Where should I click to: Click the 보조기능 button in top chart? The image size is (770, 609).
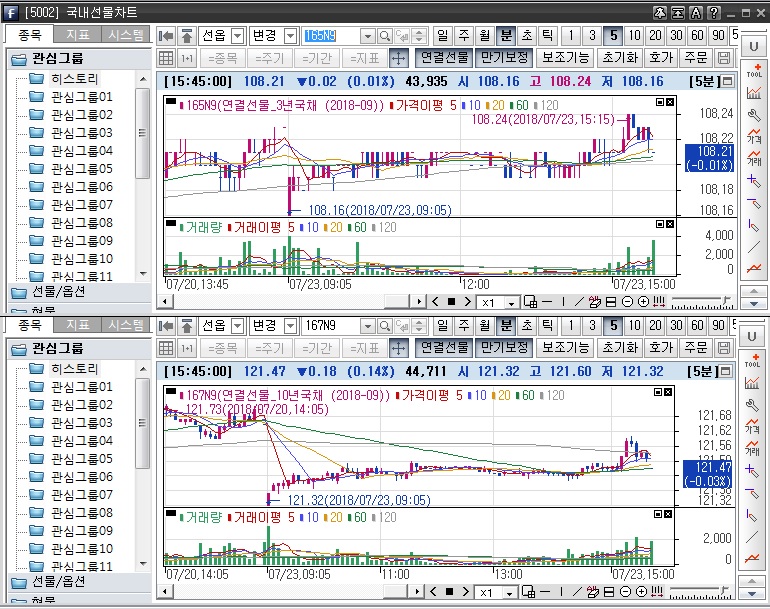(x=566, y=58)
